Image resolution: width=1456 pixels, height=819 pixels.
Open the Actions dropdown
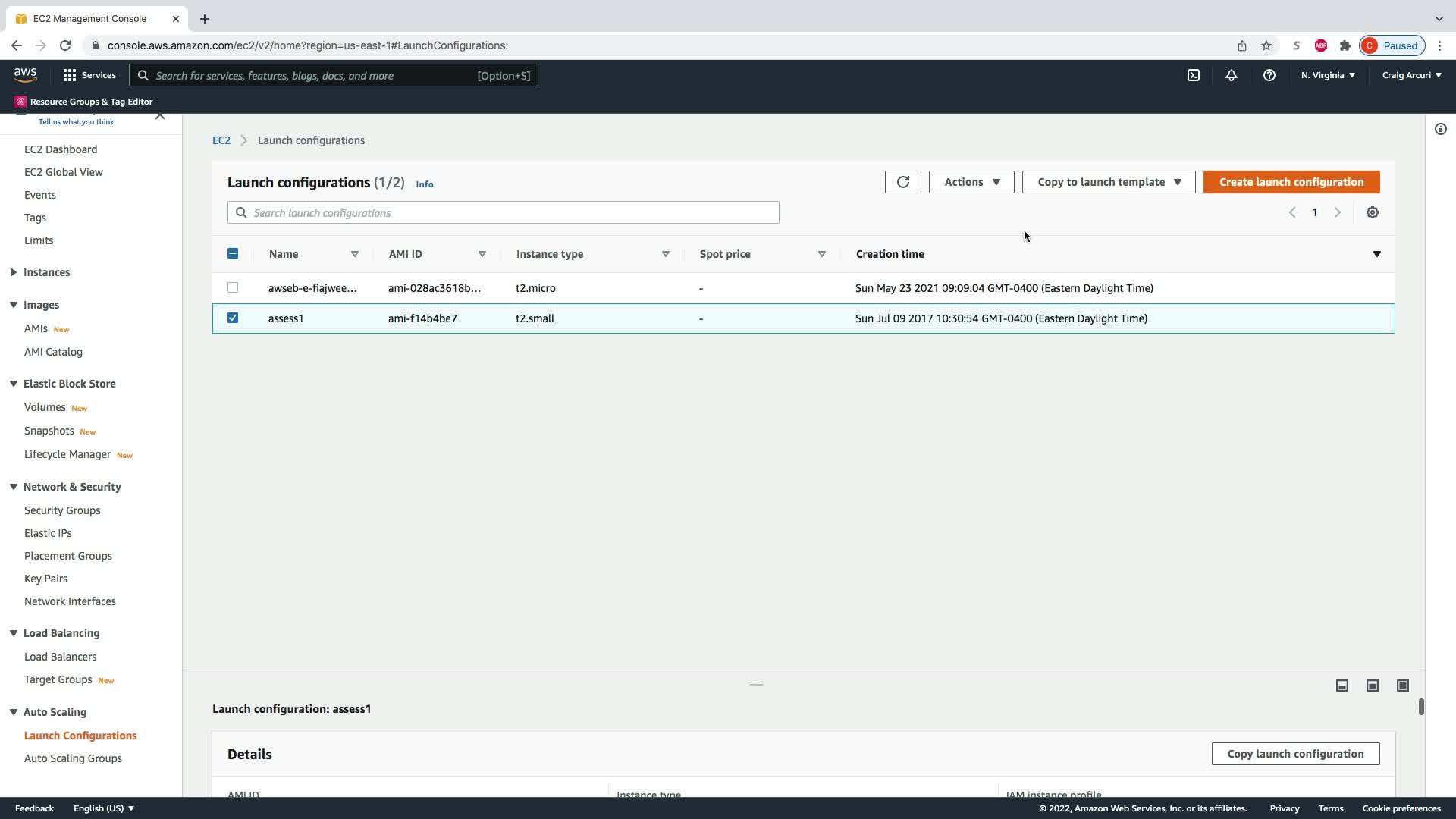point(971,182)
